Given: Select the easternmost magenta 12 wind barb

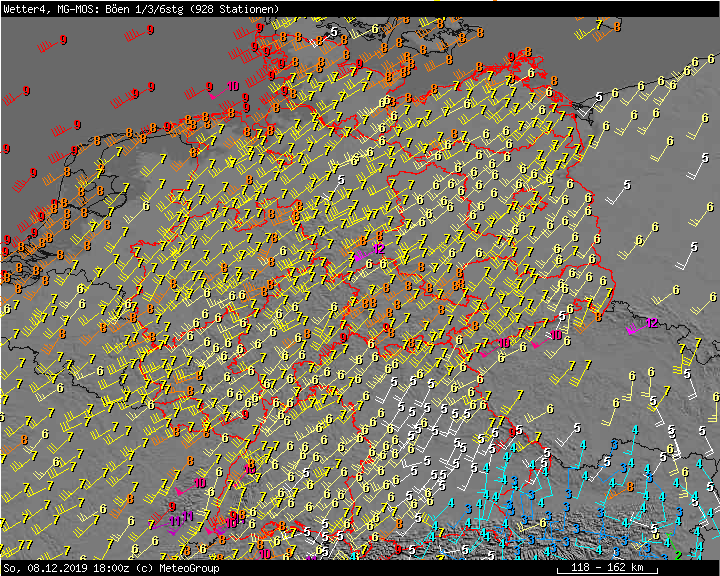Looking at the screenshot, I should 652,323.
